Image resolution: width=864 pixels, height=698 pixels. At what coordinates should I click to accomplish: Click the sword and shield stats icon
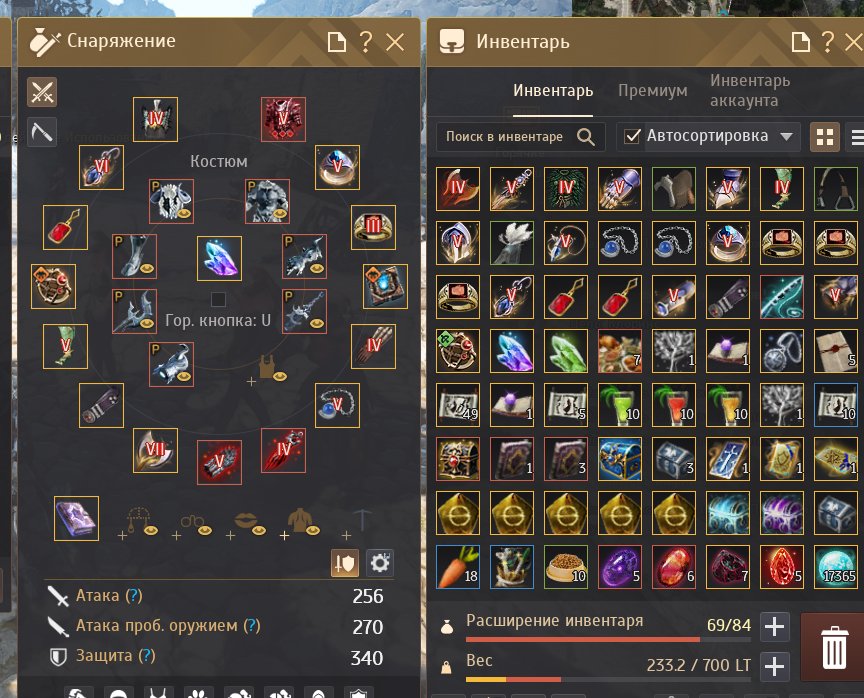[x=345, y=563]
